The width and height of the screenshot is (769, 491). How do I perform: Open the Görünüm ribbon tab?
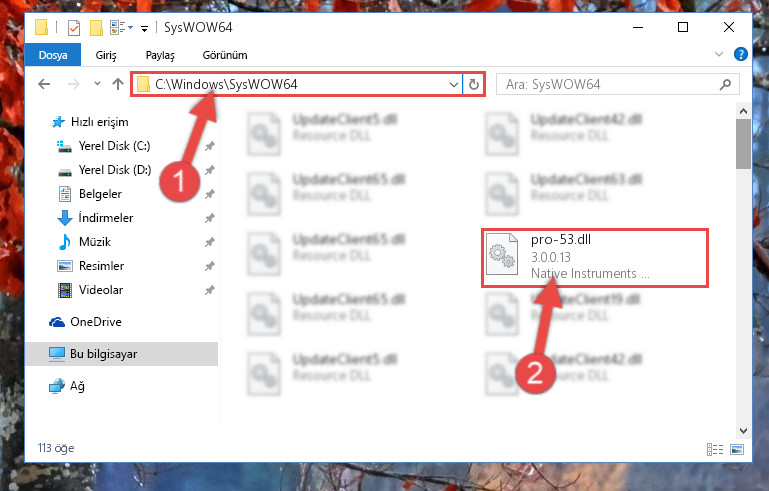(225, 55)
